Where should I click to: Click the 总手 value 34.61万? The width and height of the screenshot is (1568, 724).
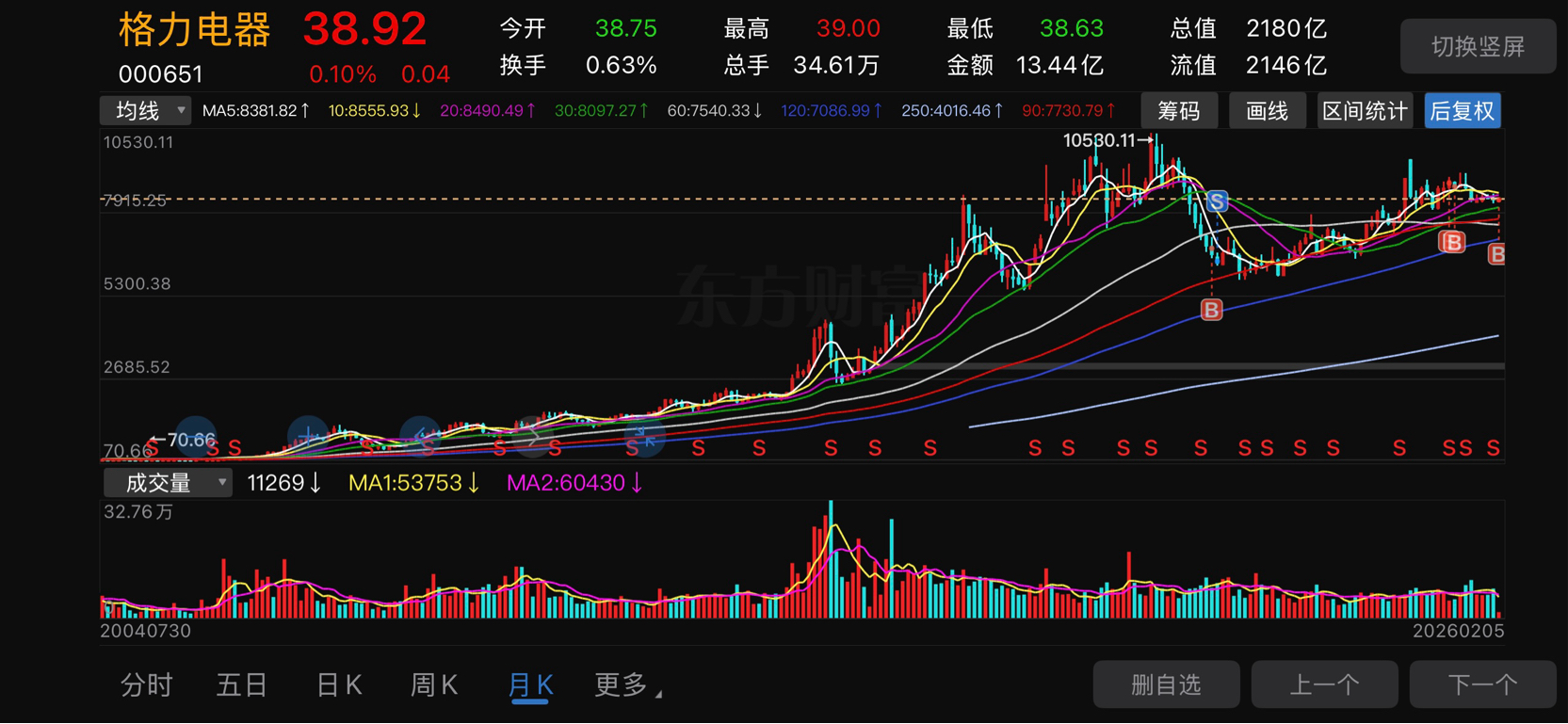pyautogui.click(x=837, y=66)
